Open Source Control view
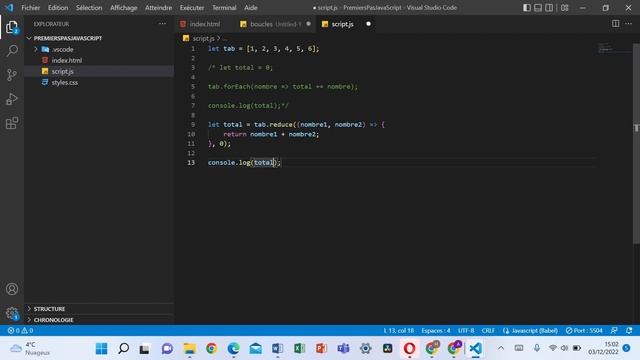Image resolution: width=640 pixels, height=360 pixels. [x=12, y=75]
